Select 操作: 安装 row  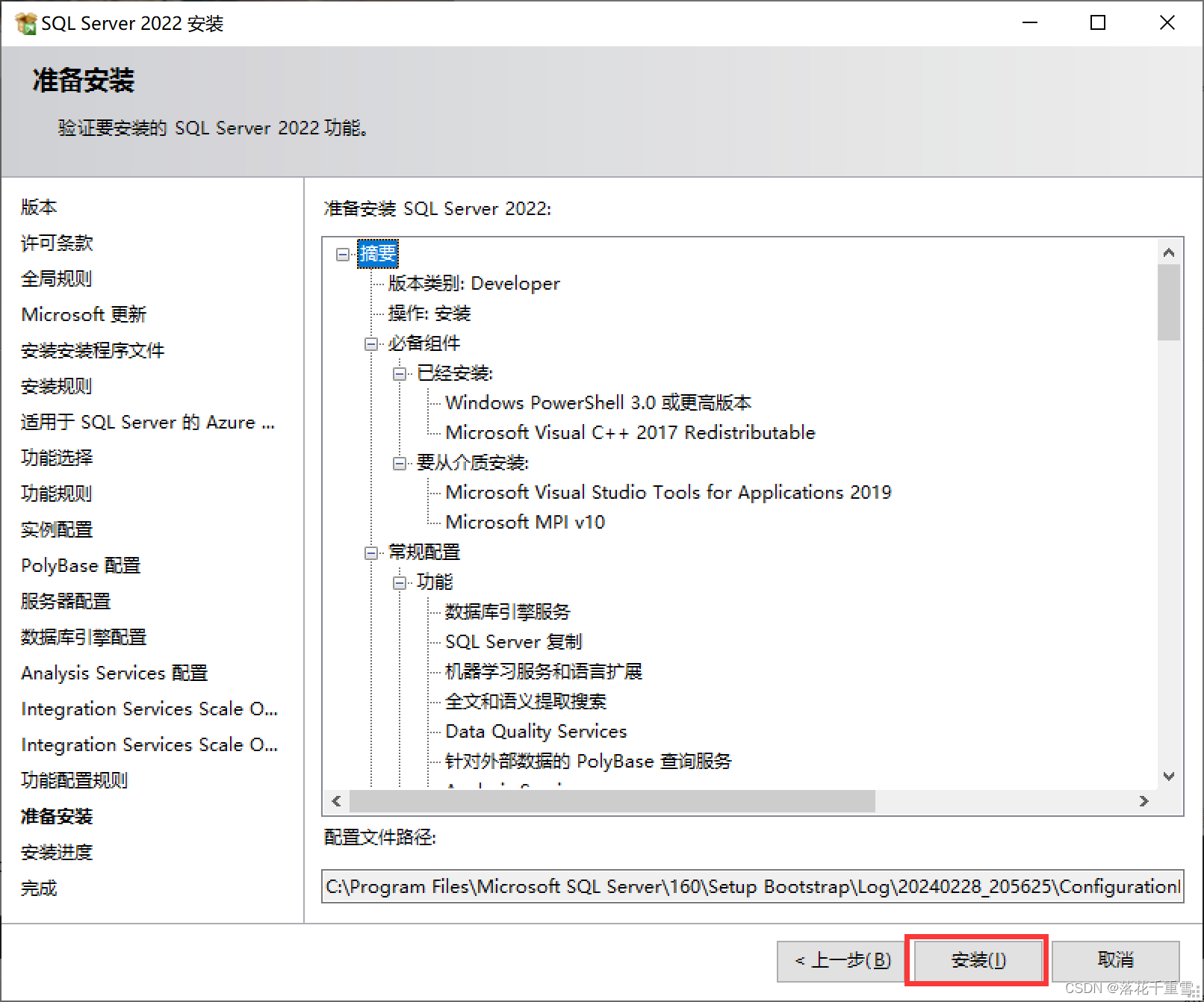429,314
